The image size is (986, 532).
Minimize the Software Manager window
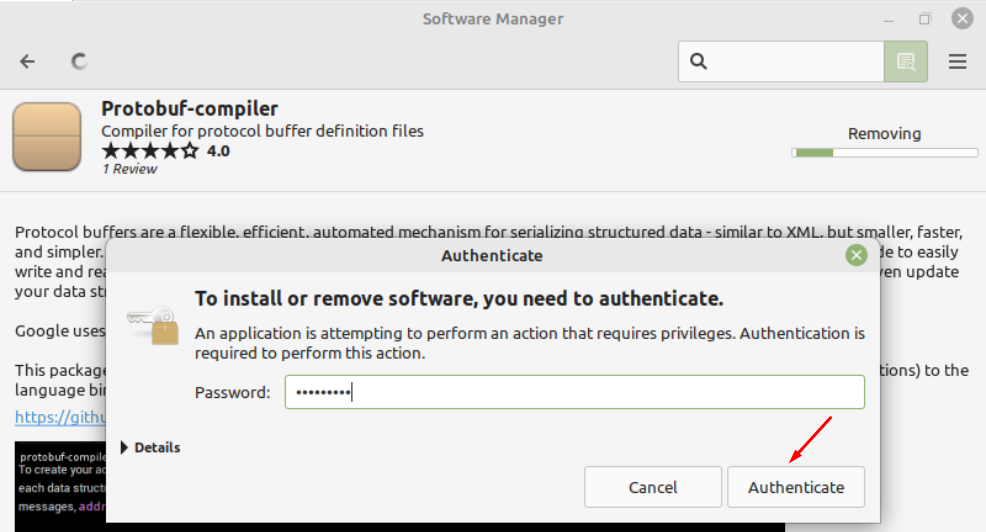(x=889, y=19)
